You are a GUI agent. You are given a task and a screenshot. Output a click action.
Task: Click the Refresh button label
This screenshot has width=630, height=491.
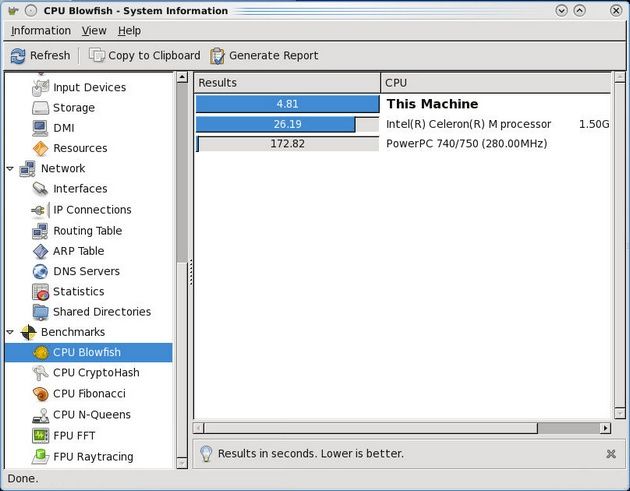[50, 55]
